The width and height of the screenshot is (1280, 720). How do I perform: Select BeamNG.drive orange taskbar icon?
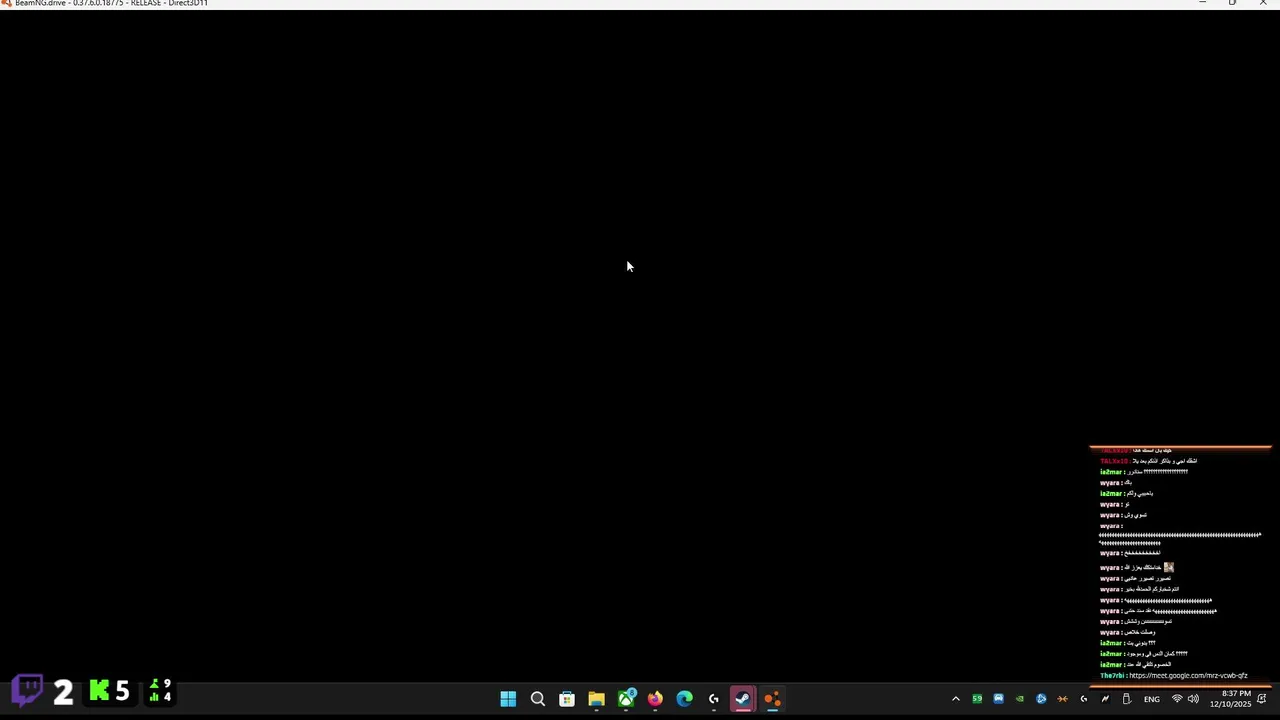[x=772, y=699]
